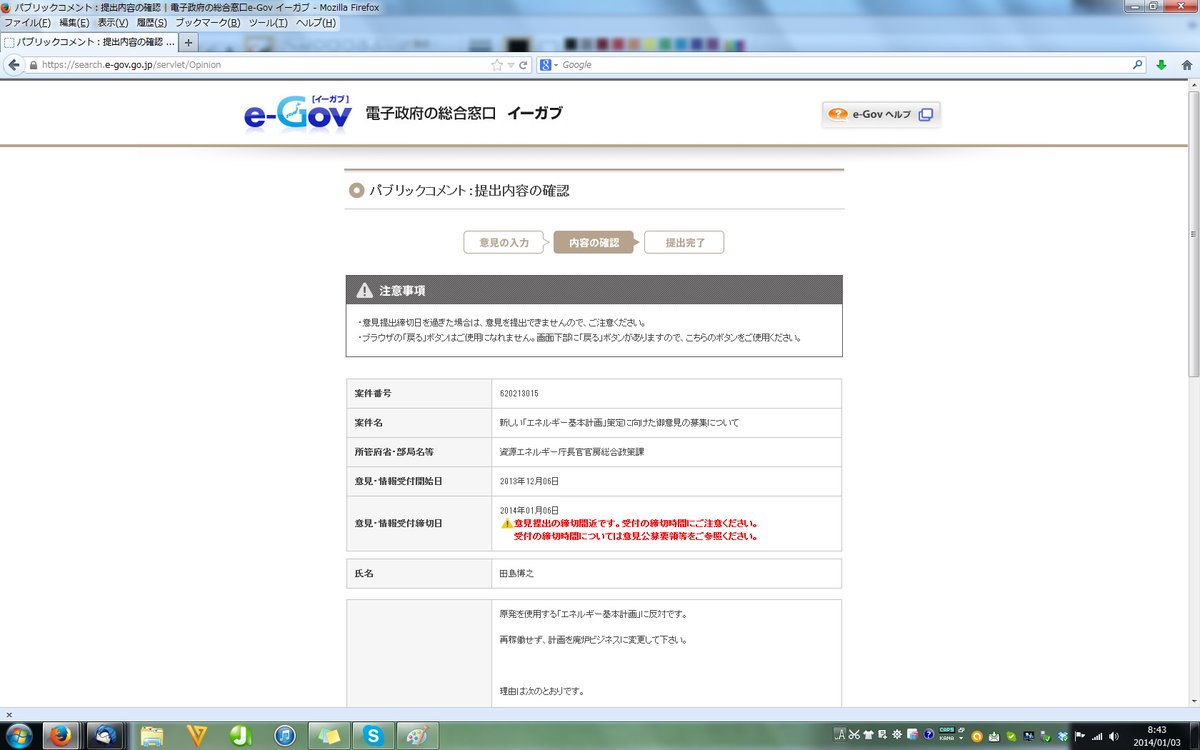Viewport: 1200px width, 750px height.
Task: Click the Firefox back arrow button
Action: (x=14, y=65)
